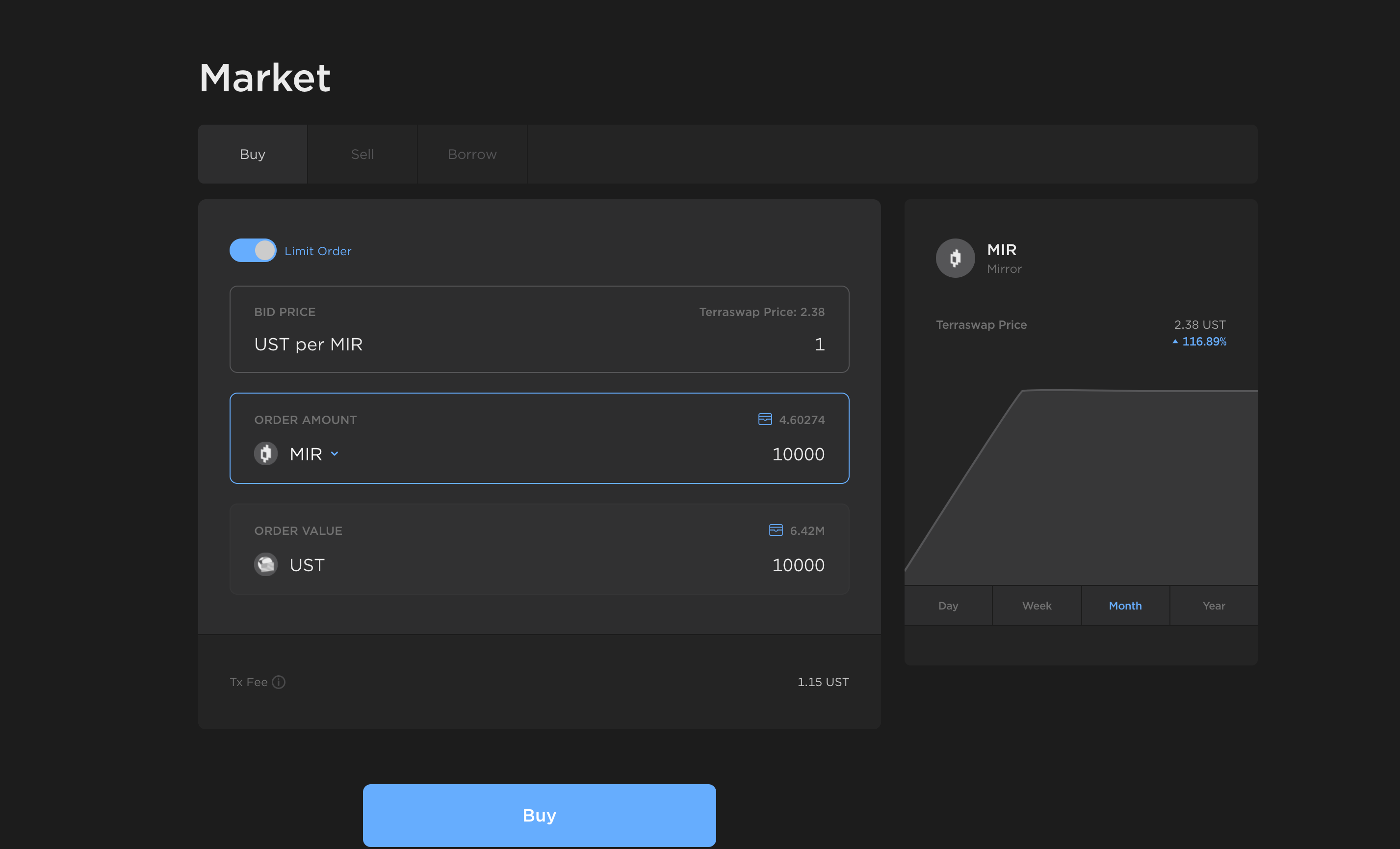Open the Borrow tab
The width and height of the screenshot is (1400, 849).
click(x=471, y=154)
